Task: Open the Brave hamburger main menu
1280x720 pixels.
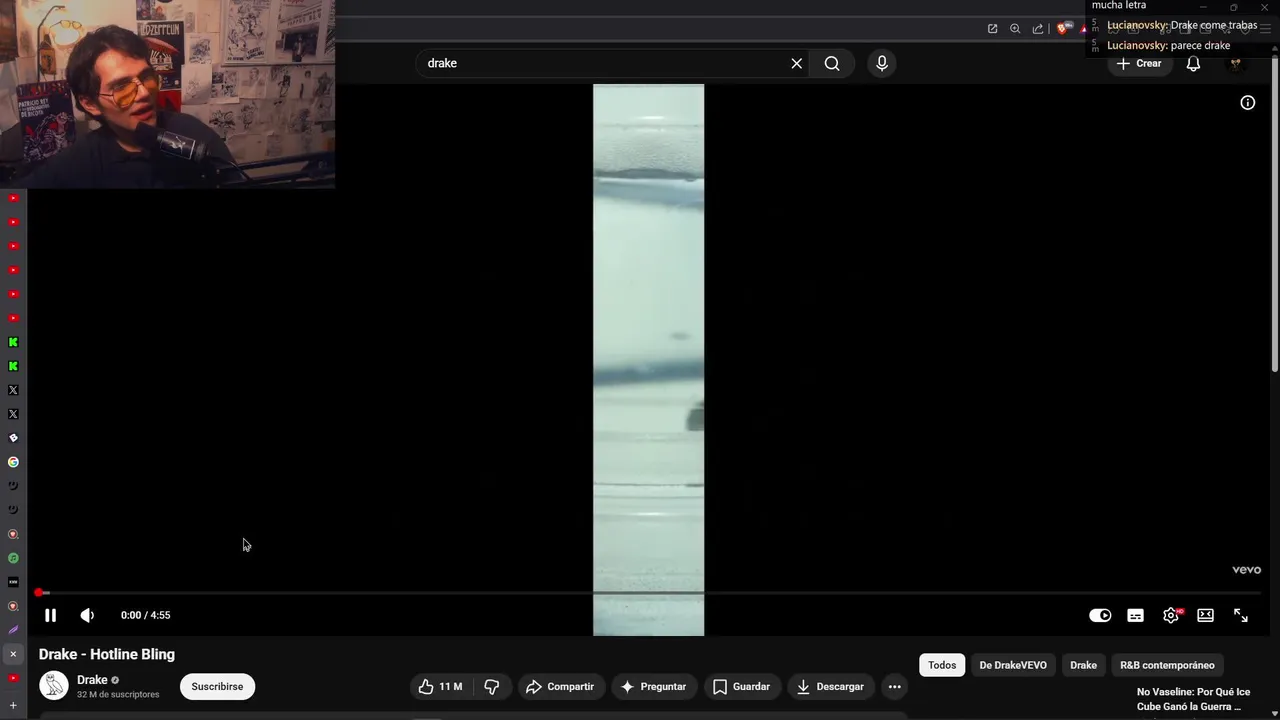Action: click(1265, 28)
